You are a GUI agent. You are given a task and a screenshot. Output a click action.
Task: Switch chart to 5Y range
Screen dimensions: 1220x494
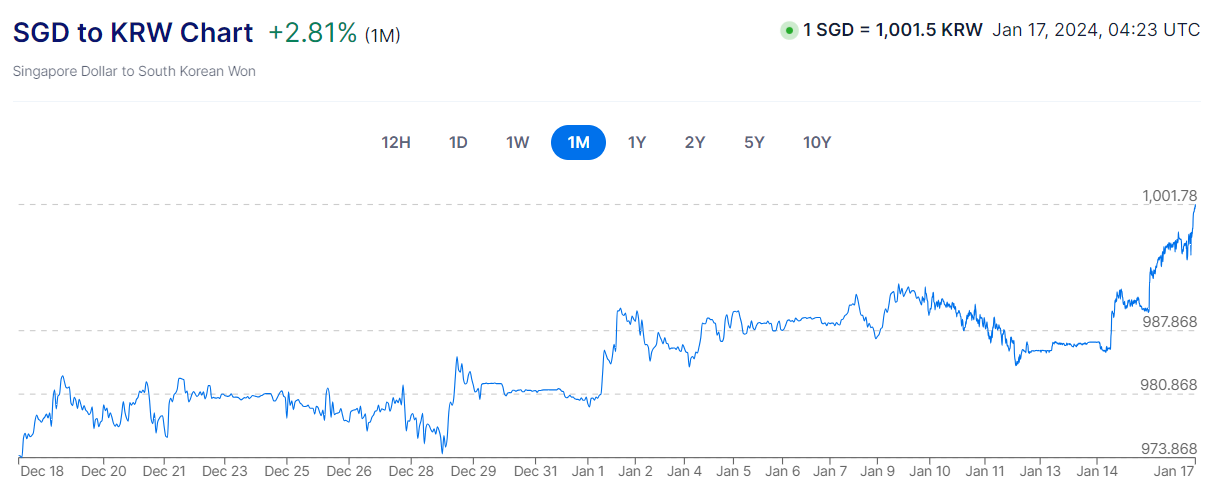(754, 142)
